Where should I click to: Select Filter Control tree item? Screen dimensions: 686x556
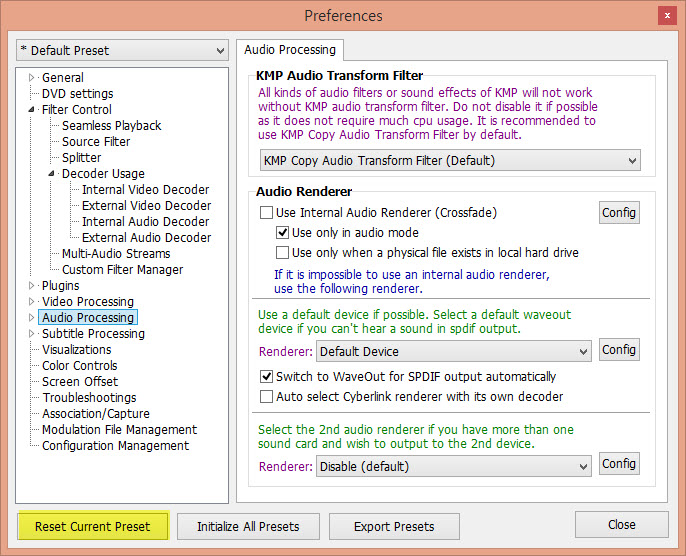coord(77,109)
